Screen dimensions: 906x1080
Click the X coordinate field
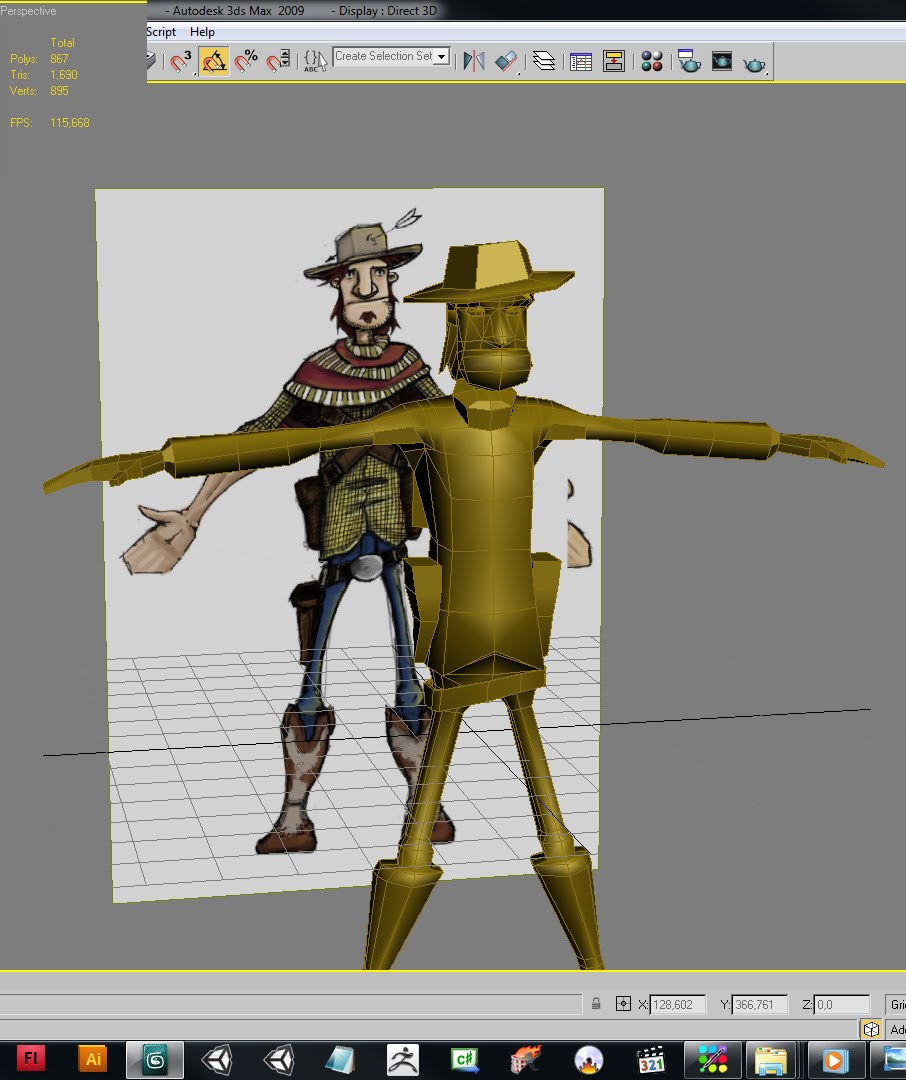(677, 1005)
